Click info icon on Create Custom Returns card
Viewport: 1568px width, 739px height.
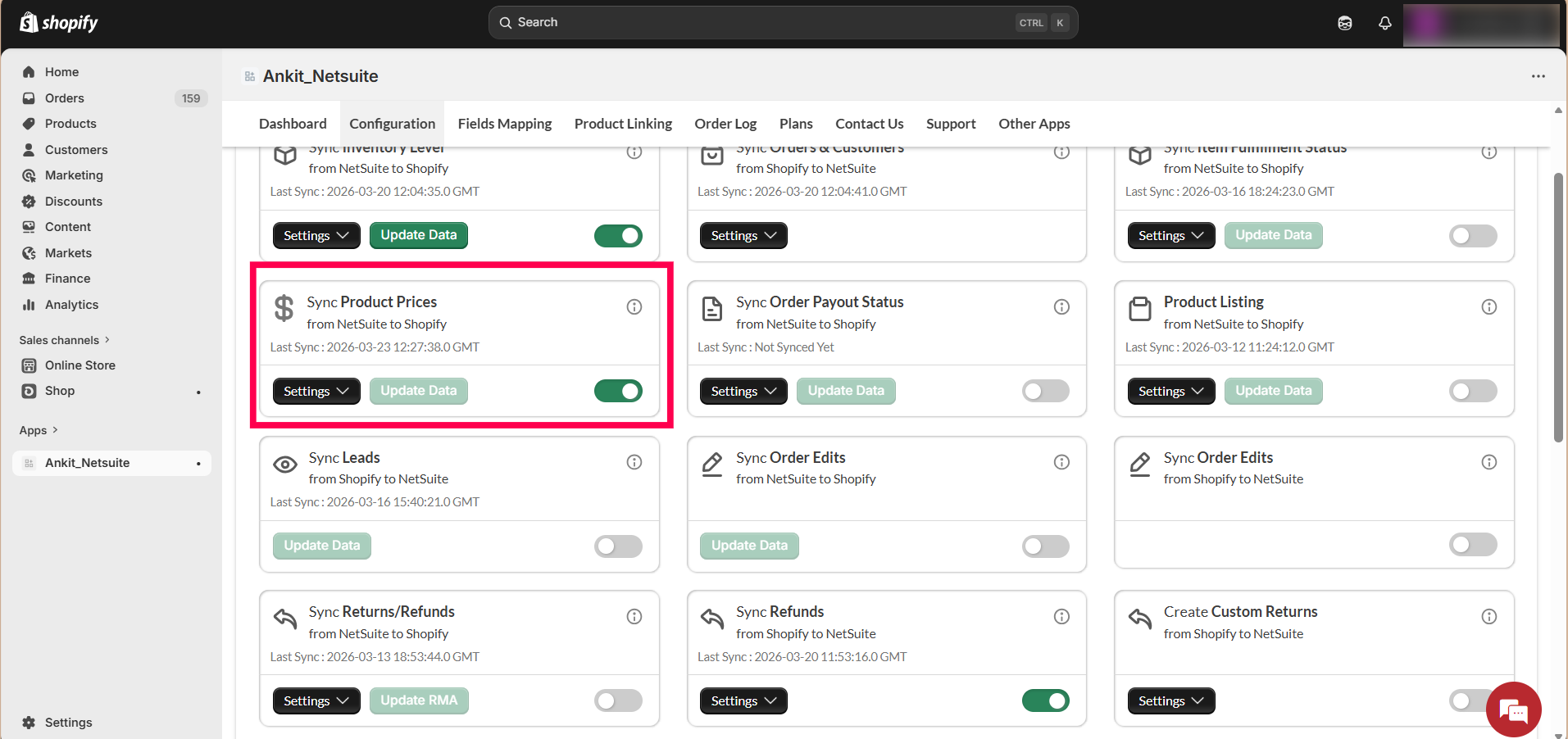[x=1488, y=616]
